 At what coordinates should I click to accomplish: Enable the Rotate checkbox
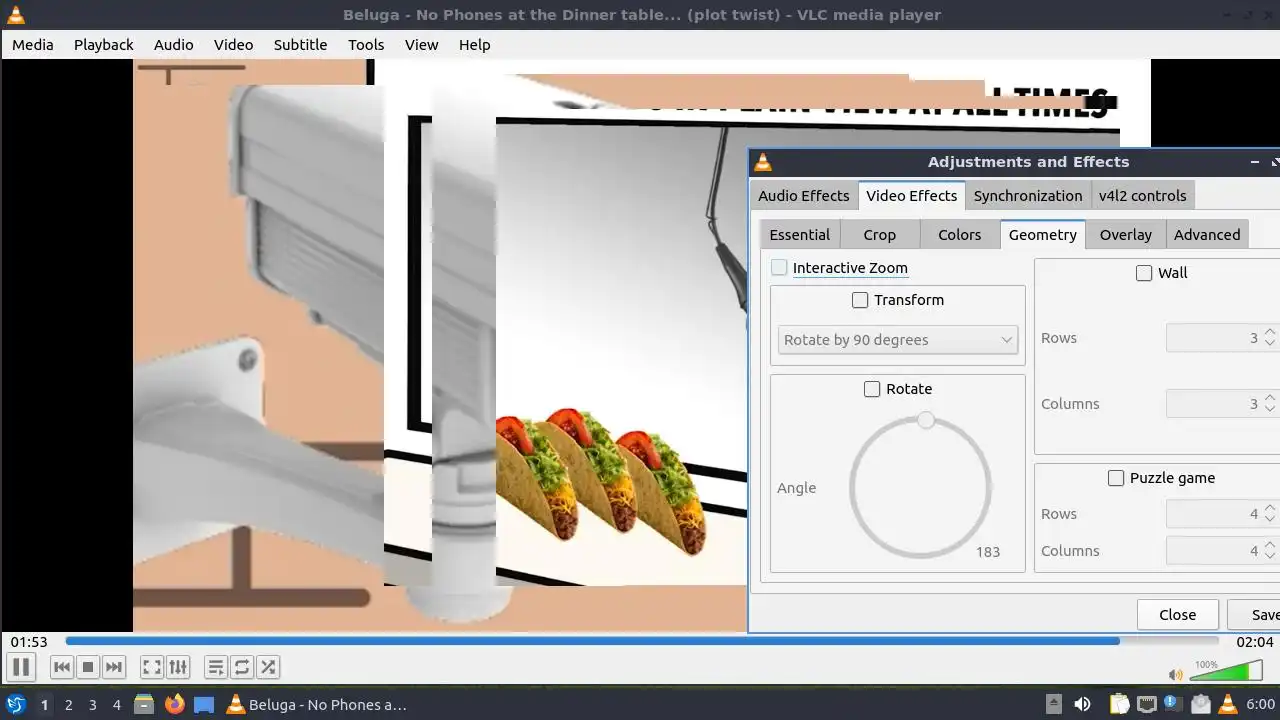[872, 389]
